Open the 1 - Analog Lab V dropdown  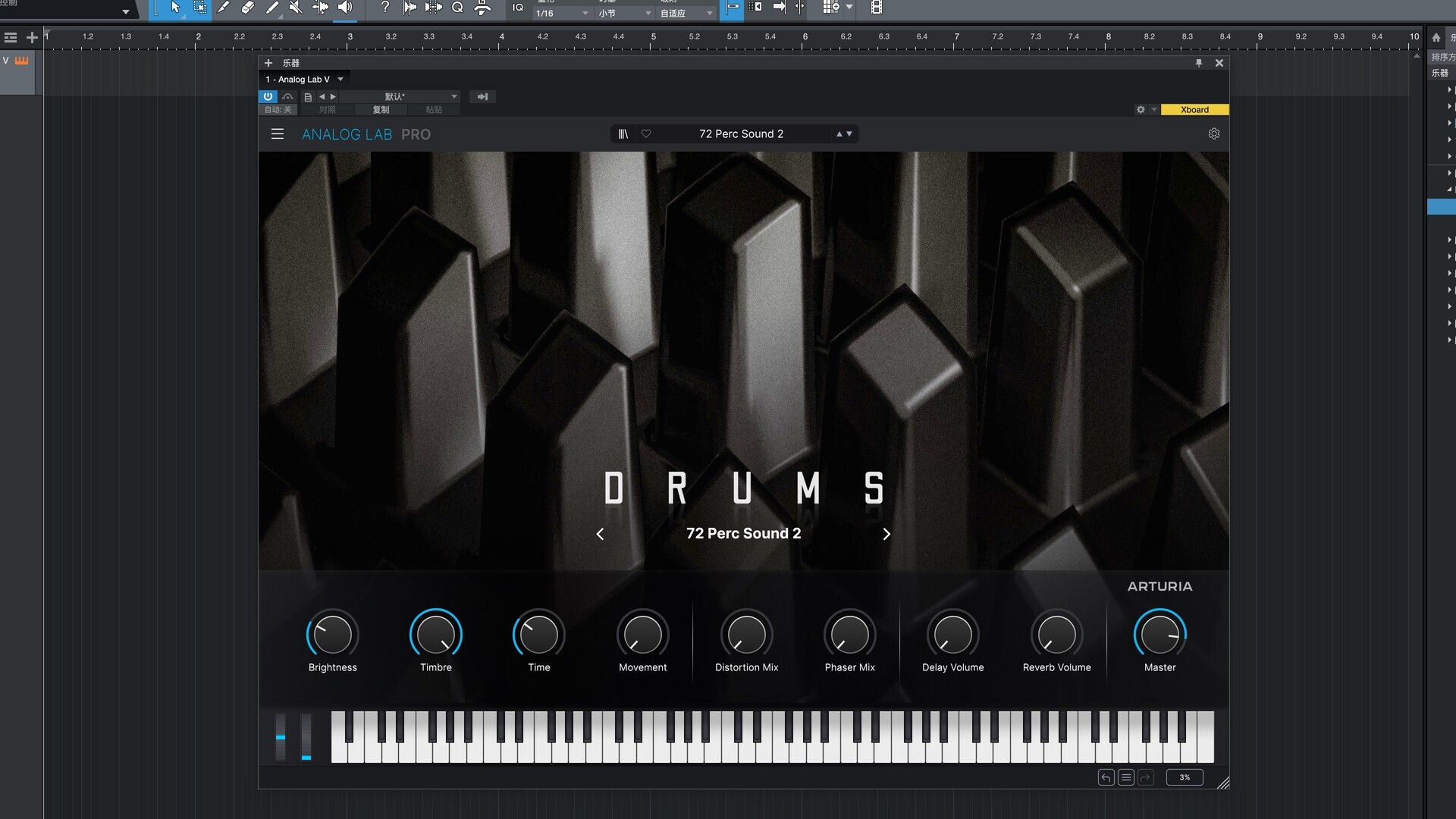point(304,79)
